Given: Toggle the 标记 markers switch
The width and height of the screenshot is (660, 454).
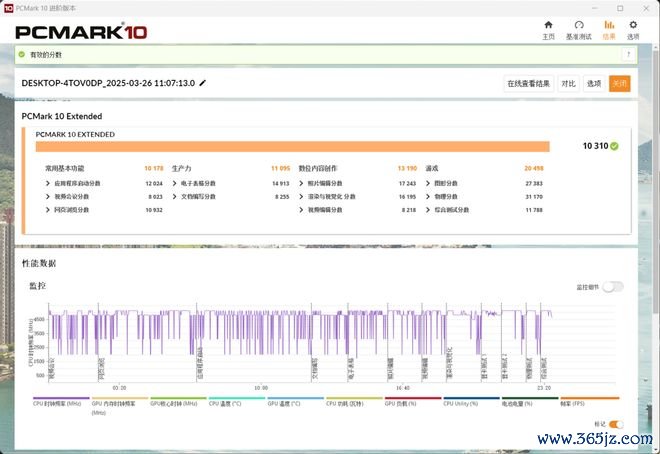Looking at the screenshot, I should tap(616, 424).
